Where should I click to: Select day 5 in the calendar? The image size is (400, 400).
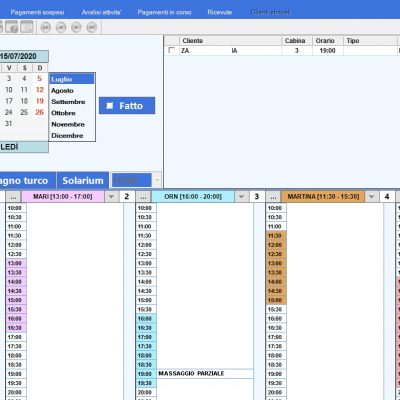coord(40,79)
